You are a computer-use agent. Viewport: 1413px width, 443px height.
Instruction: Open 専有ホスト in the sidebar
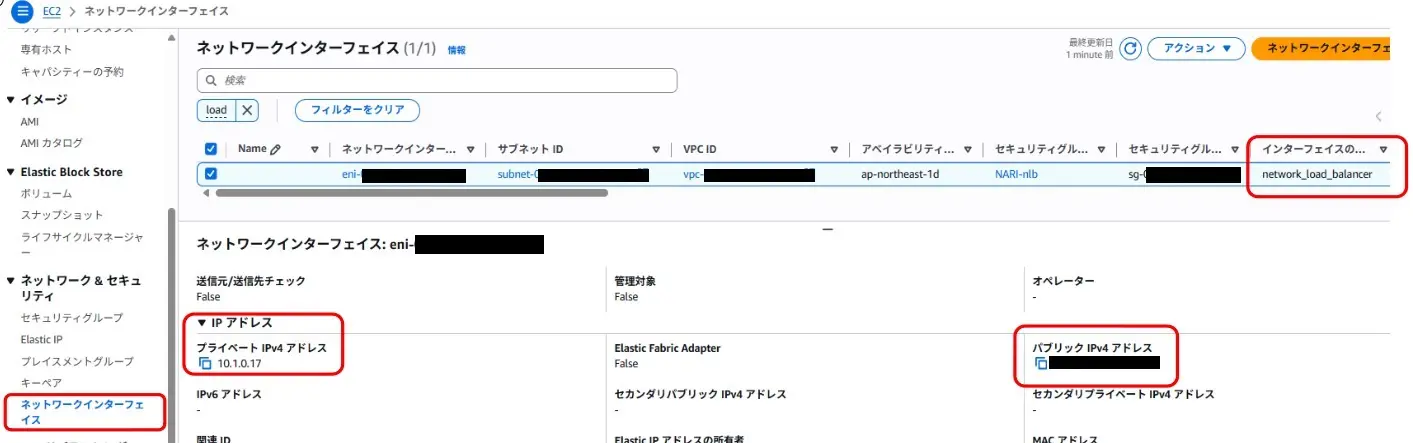[47, 49]
